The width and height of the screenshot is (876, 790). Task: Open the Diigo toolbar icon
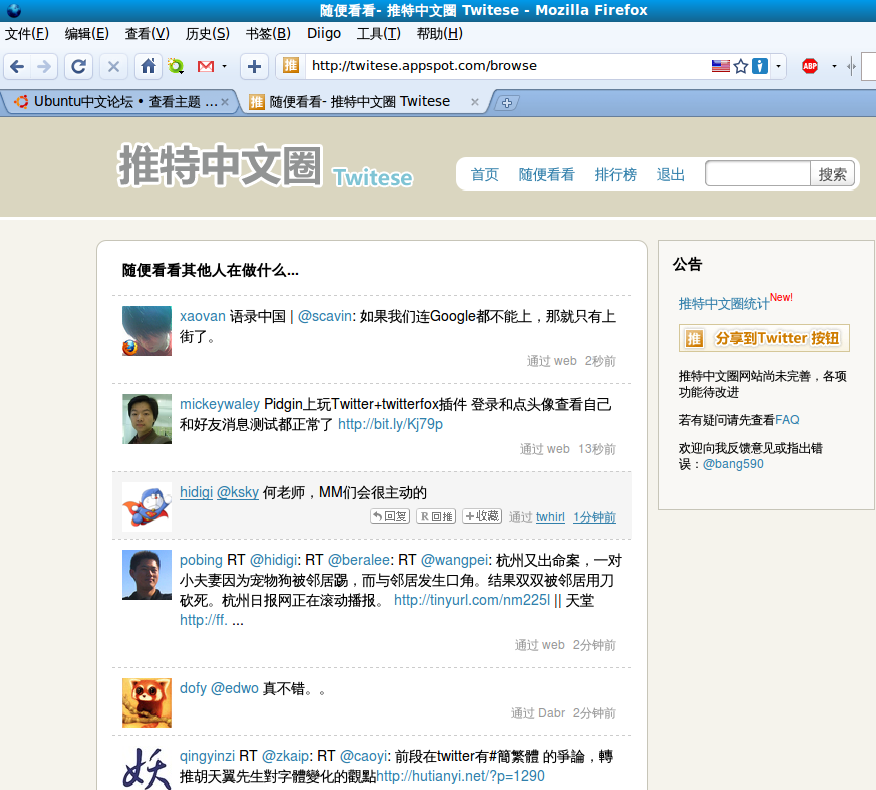(x=176, y=66)
